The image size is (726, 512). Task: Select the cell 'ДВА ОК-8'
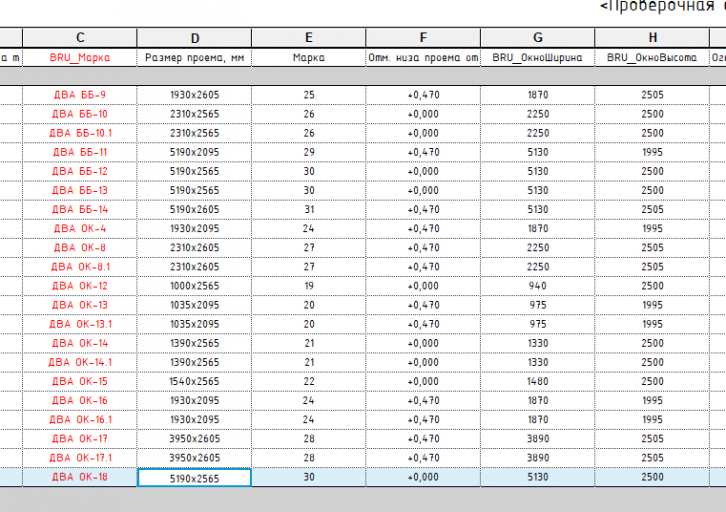[80, 248]
